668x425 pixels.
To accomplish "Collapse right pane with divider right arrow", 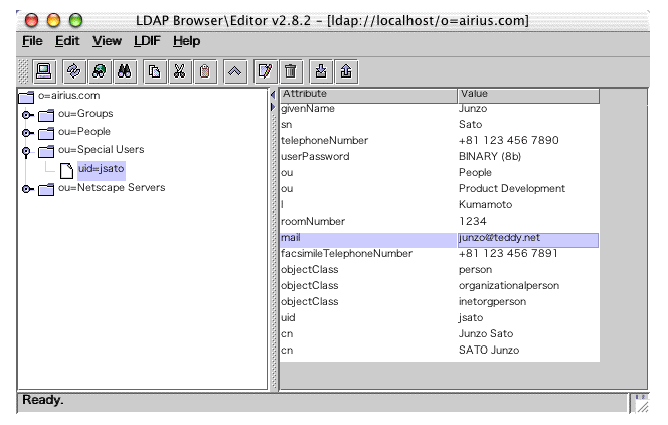I will click(x=273, y=107).
